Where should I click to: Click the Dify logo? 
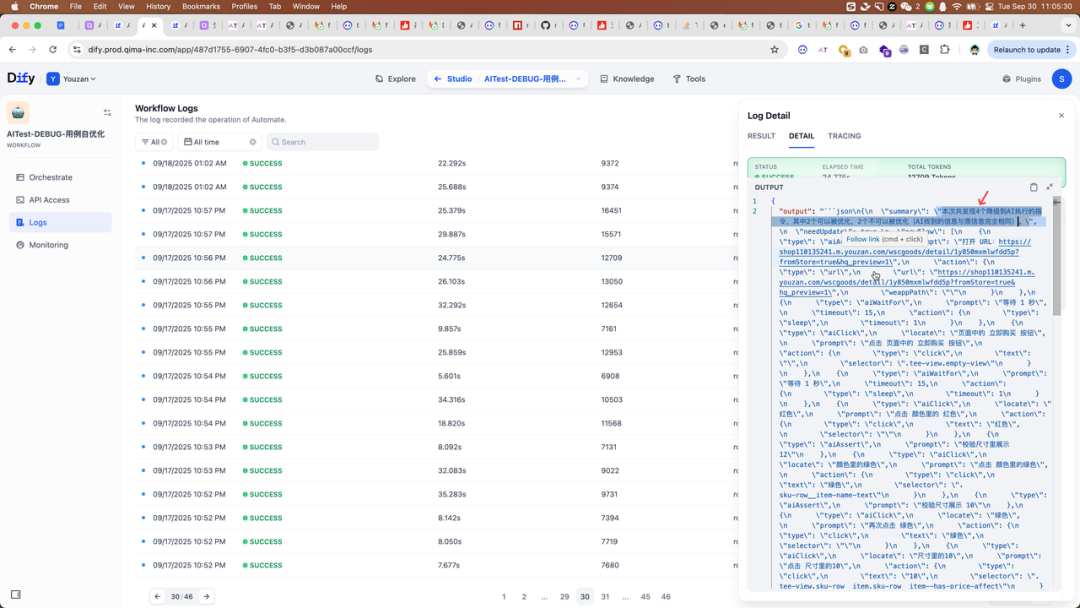[21, 78]
